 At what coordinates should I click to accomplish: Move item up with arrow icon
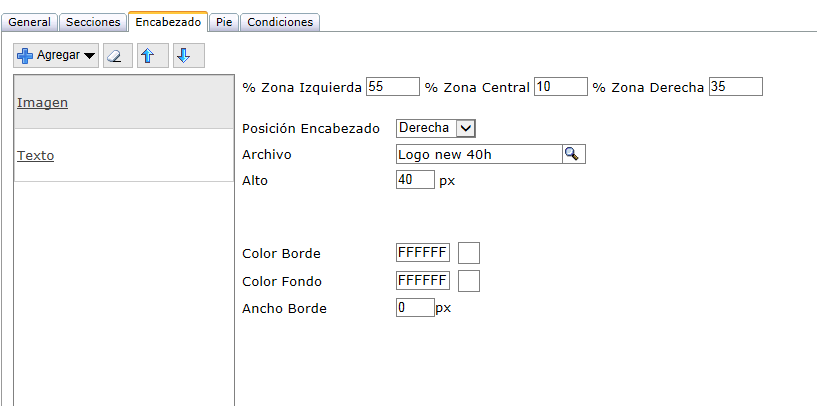(148, 56)
